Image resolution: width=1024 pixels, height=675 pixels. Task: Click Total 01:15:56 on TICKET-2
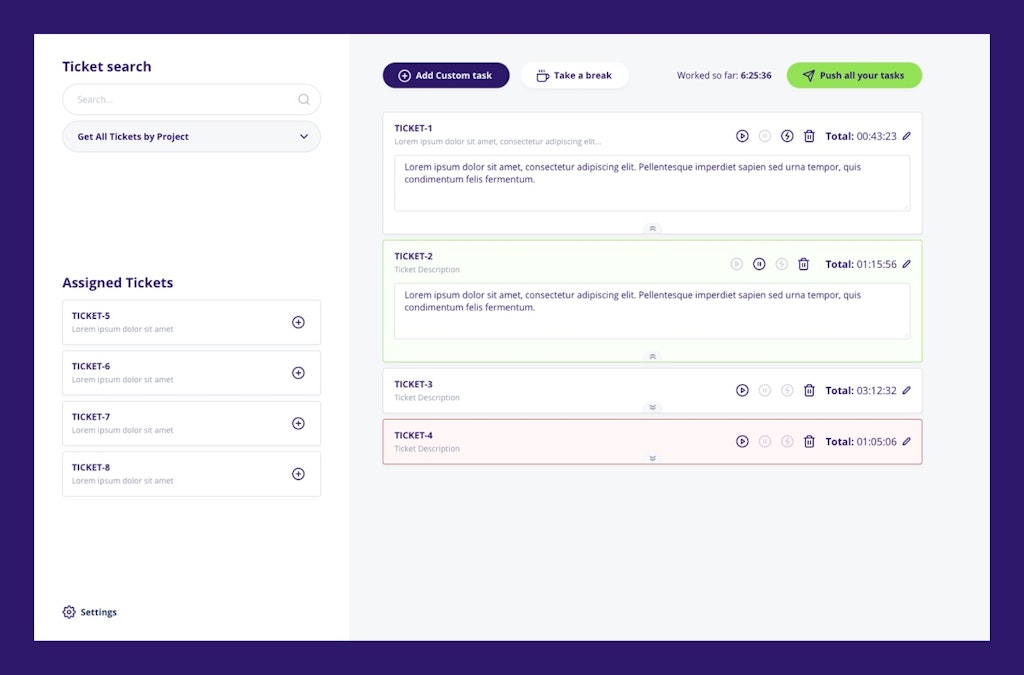pyautogui.click(x=861, y=264)
